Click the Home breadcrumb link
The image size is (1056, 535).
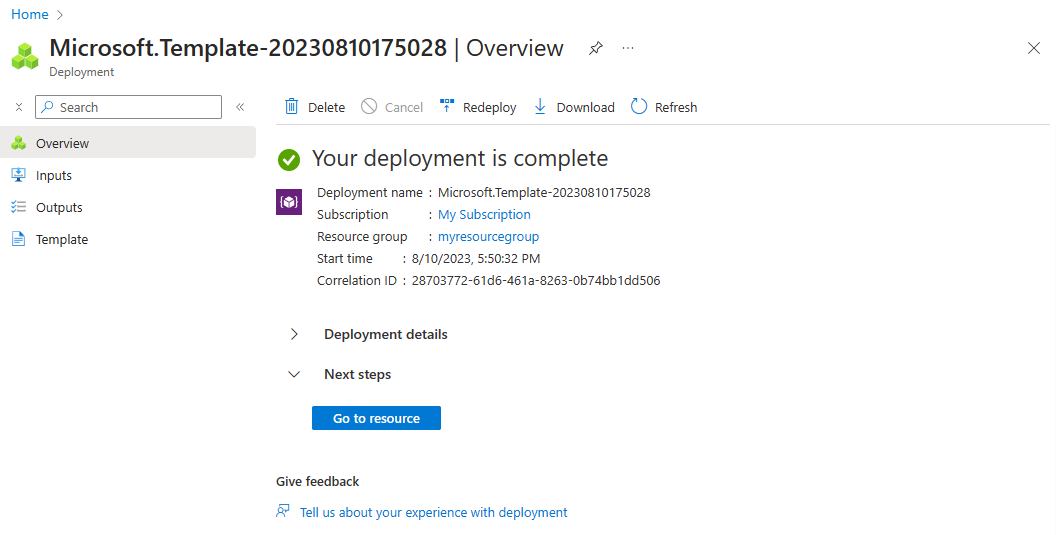(x=30, y=14)
